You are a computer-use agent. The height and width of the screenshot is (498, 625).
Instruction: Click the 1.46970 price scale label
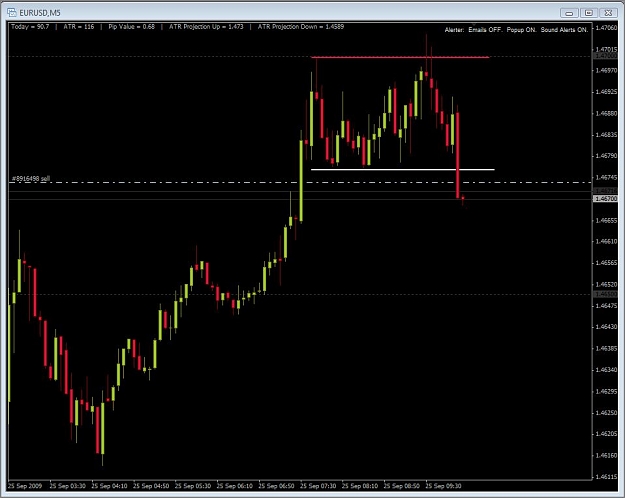point(606,71)
